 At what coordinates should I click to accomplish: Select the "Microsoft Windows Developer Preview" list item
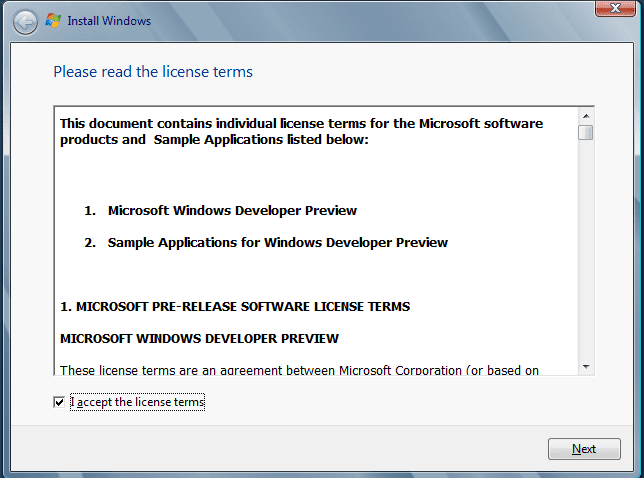(x=232, y=210)
